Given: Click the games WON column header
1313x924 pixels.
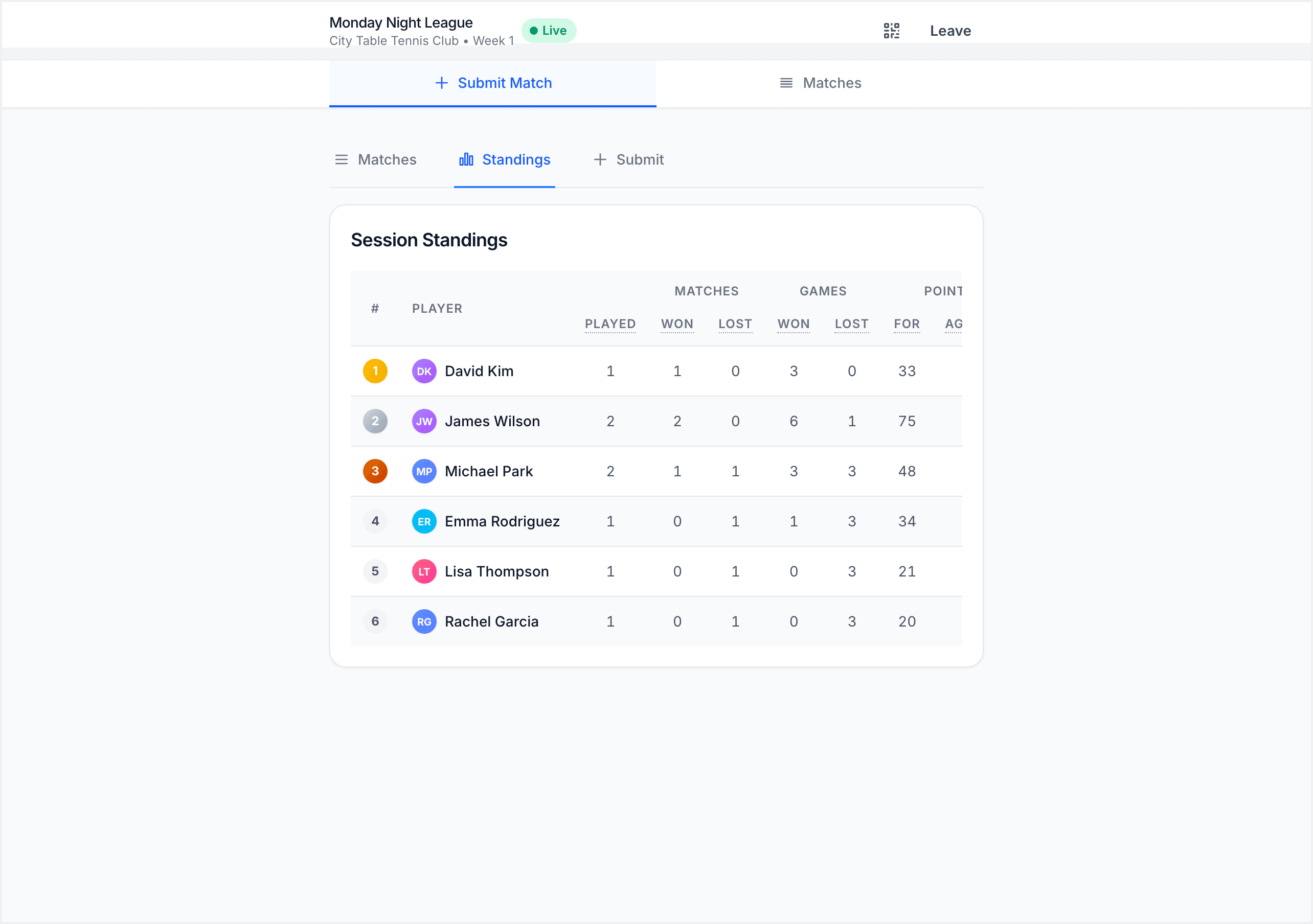Looking at the screenshot, I should pos(793,324).
